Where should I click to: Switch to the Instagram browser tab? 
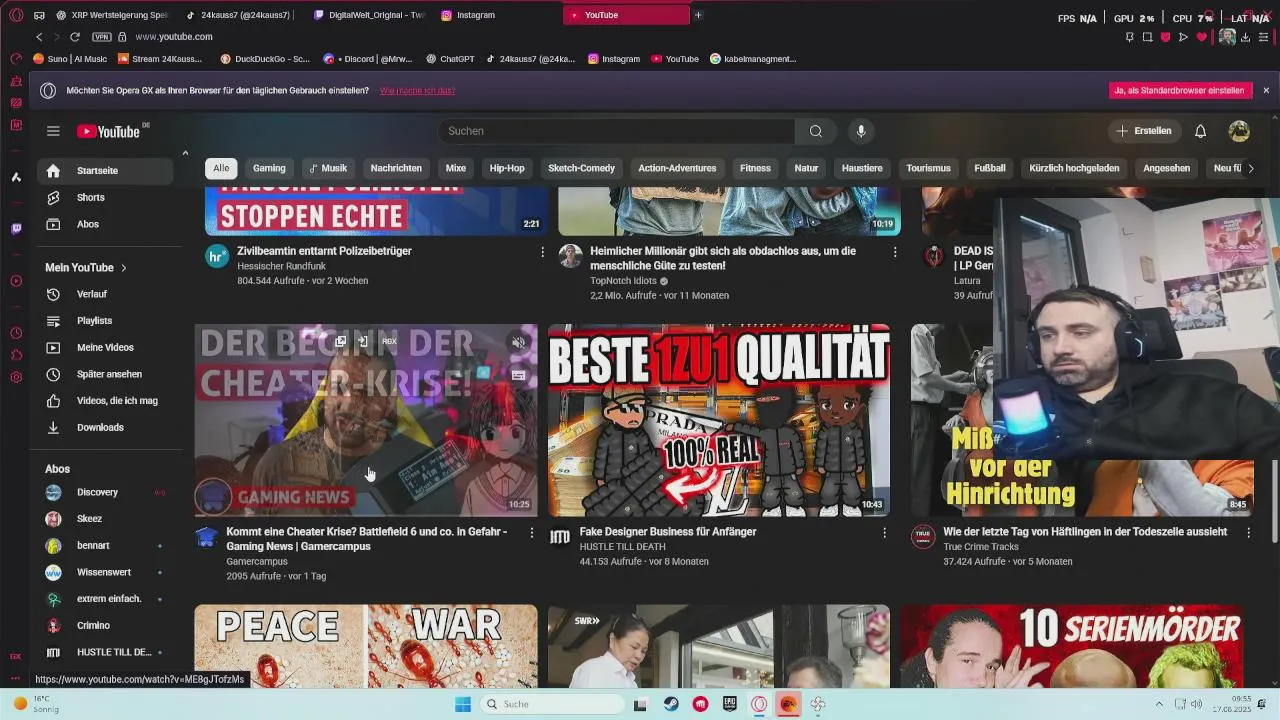click(476, 15)
